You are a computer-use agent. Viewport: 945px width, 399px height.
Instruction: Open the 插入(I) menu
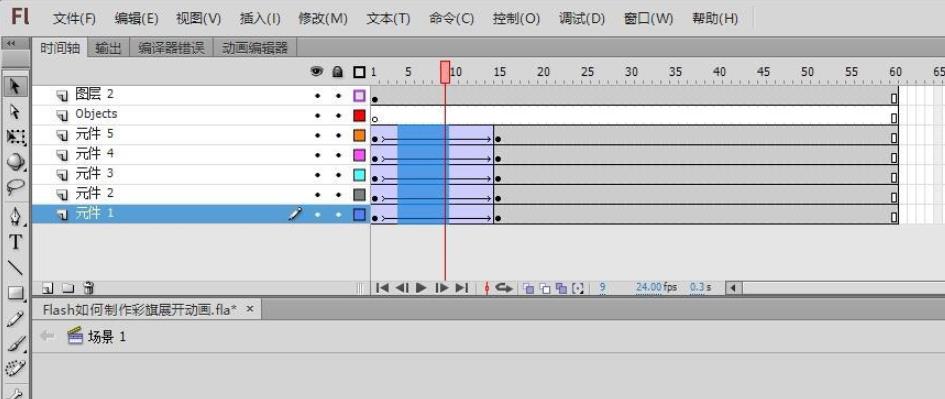point(260,19)
